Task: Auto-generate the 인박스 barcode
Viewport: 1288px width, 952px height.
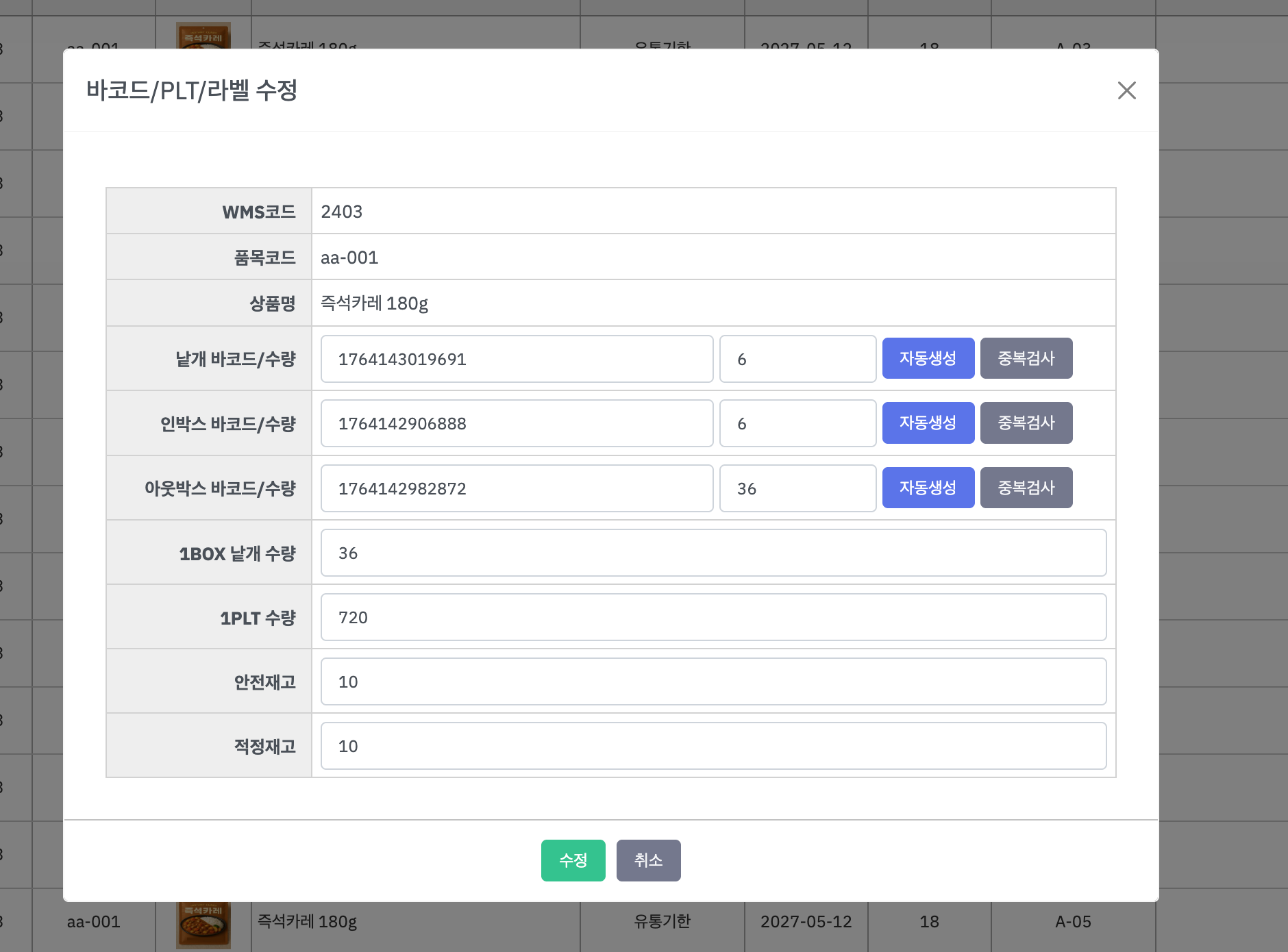Action: point(928,423)
